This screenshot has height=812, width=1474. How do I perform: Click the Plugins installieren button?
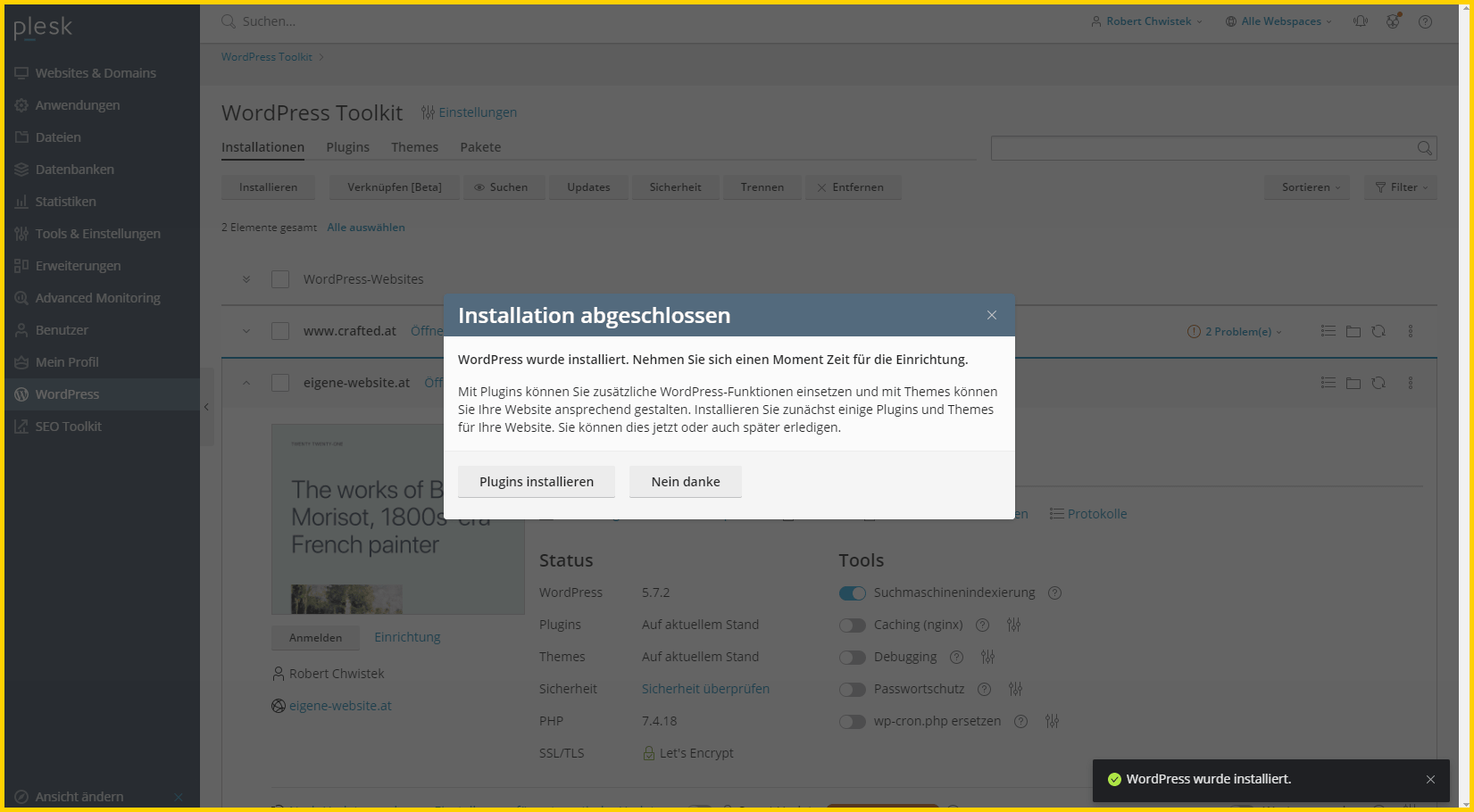[x=537, y=482]
